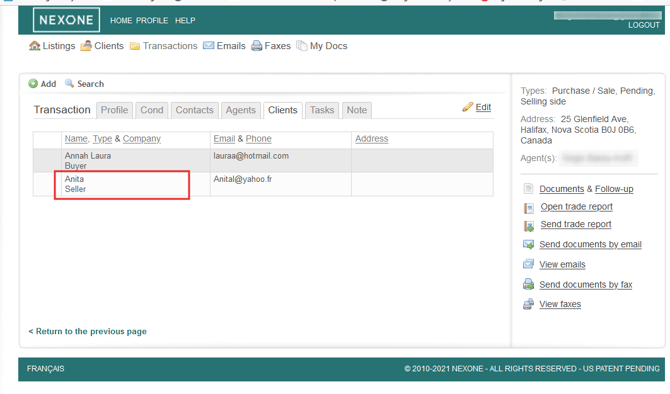Viewport: 670px width, 394px height.
Task: Open the Clients people icon
Action: pyautogui.click(x=86, y=46)
